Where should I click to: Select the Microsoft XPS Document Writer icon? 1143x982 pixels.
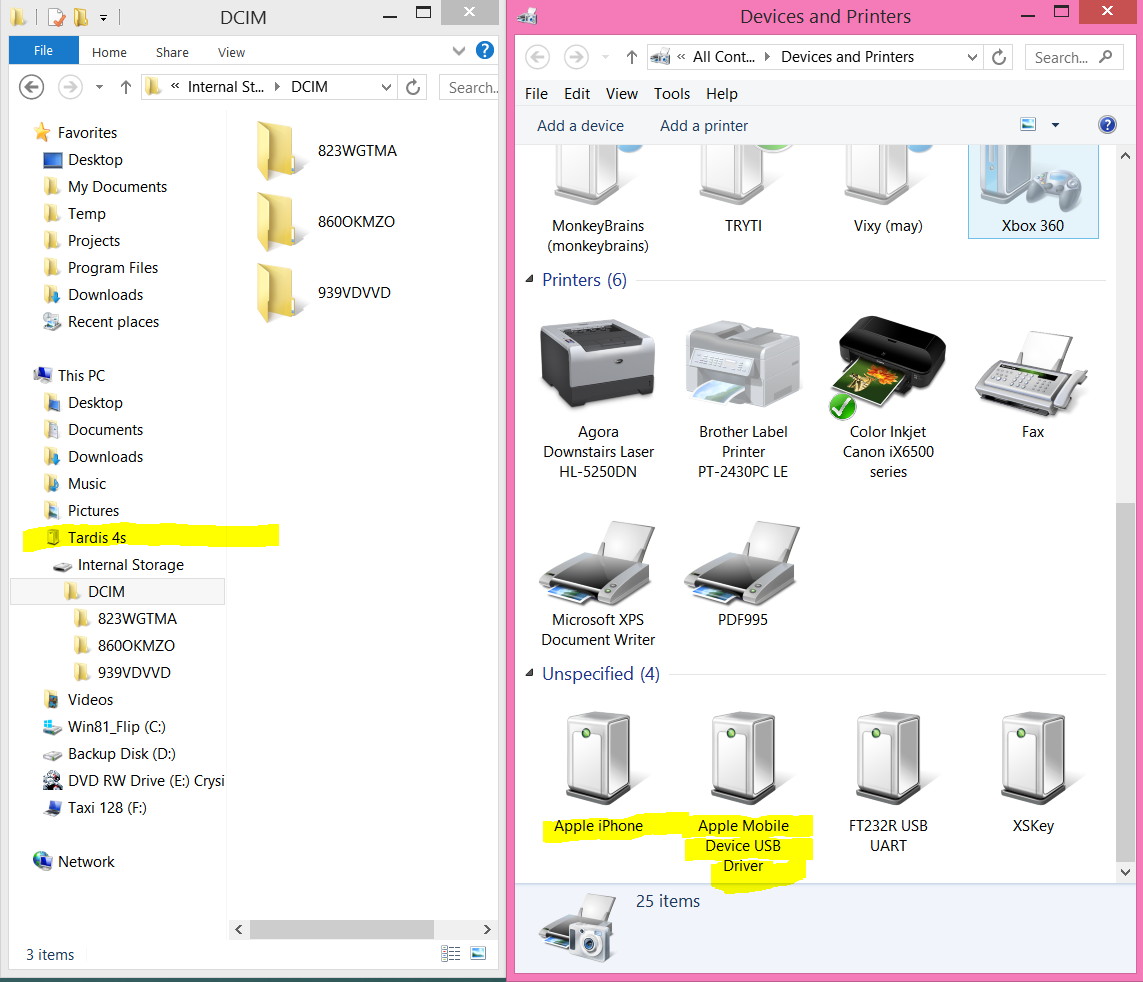coord(597,563)
